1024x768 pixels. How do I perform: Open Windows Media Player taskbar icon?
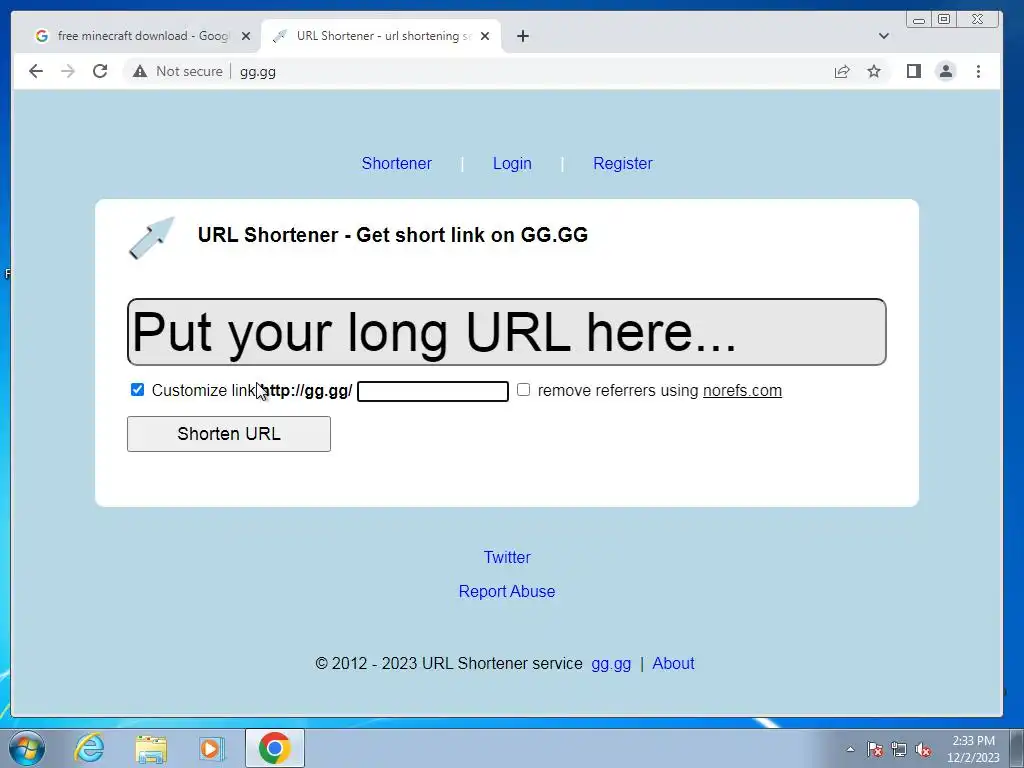[x=212, y=748]
